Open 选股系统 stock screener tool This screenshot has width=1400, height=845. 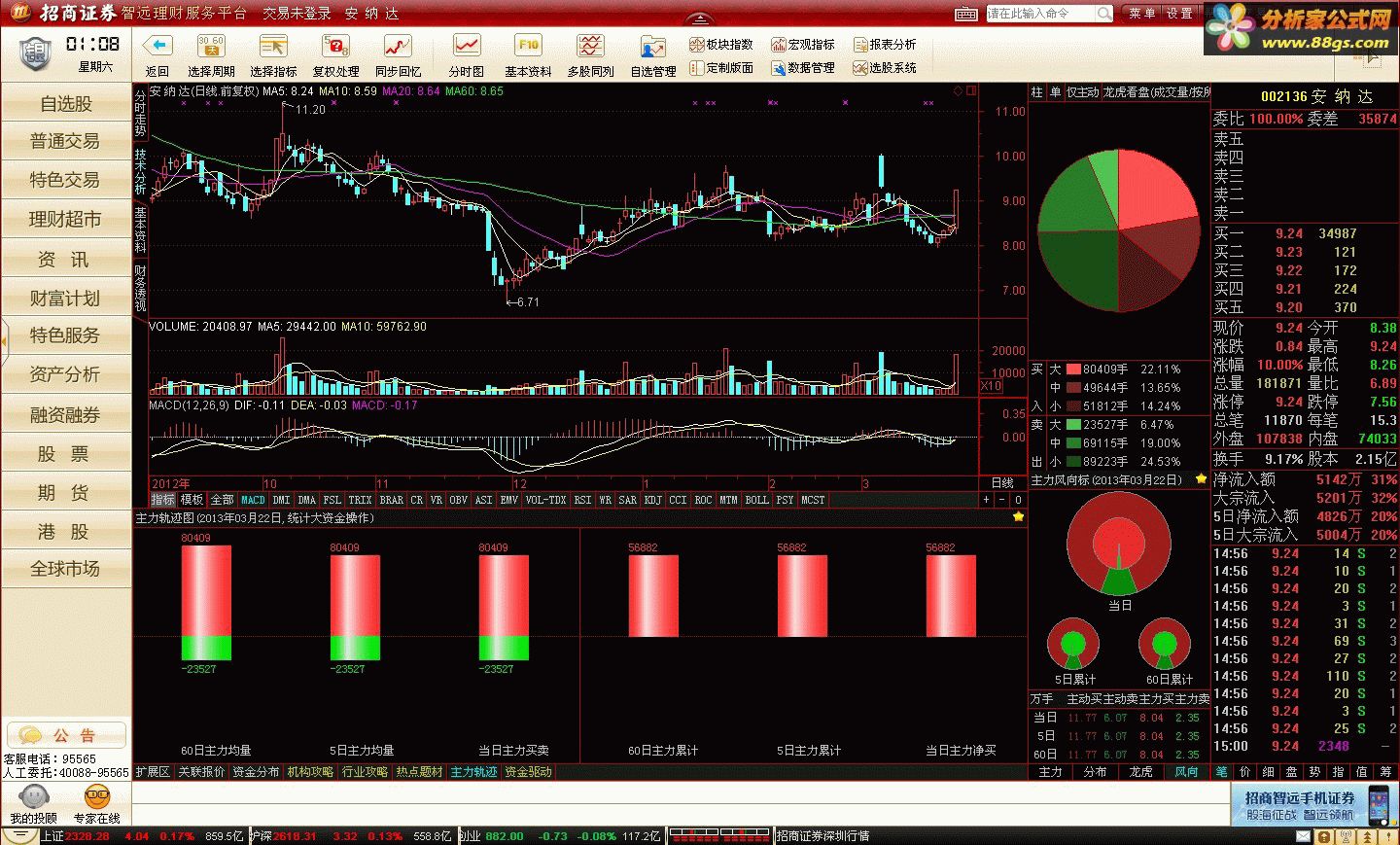[885, 68]
